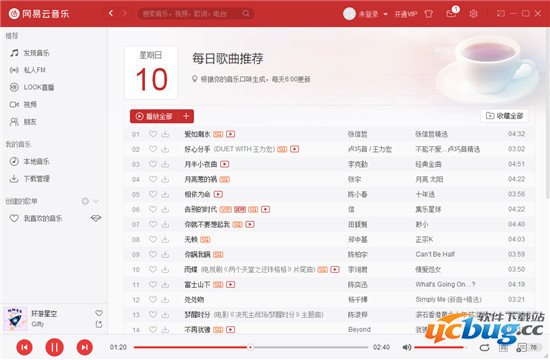
Task: Open the artist 张信哲 link
Action: tap(357, 134)
